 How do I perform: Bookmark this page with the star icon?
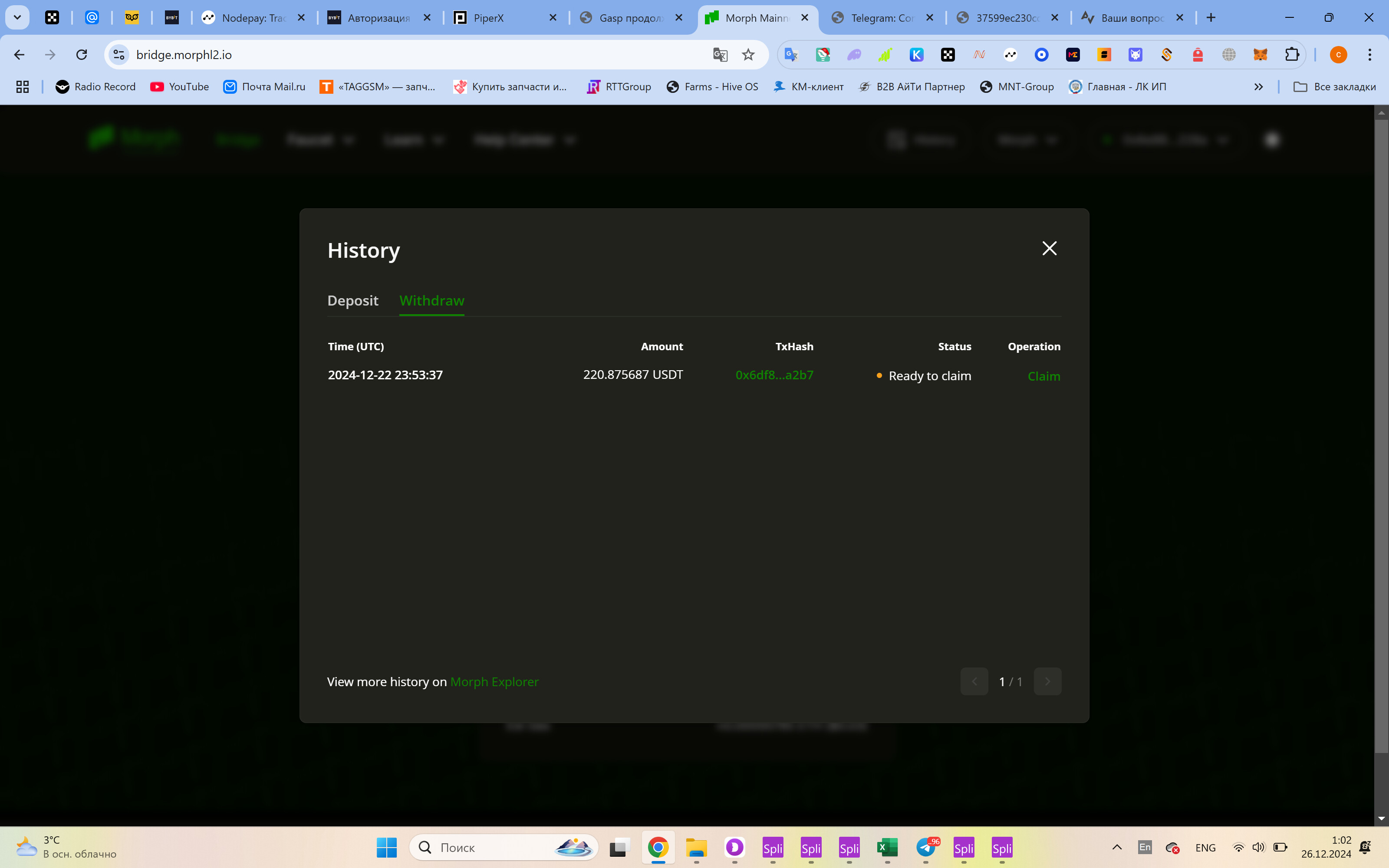click(x=748, y=55)
